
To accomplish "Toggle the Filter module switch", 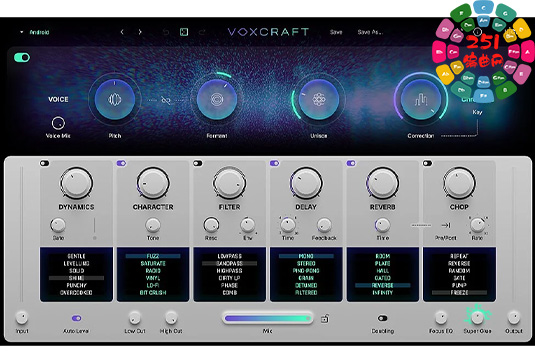I will point(198,163).
